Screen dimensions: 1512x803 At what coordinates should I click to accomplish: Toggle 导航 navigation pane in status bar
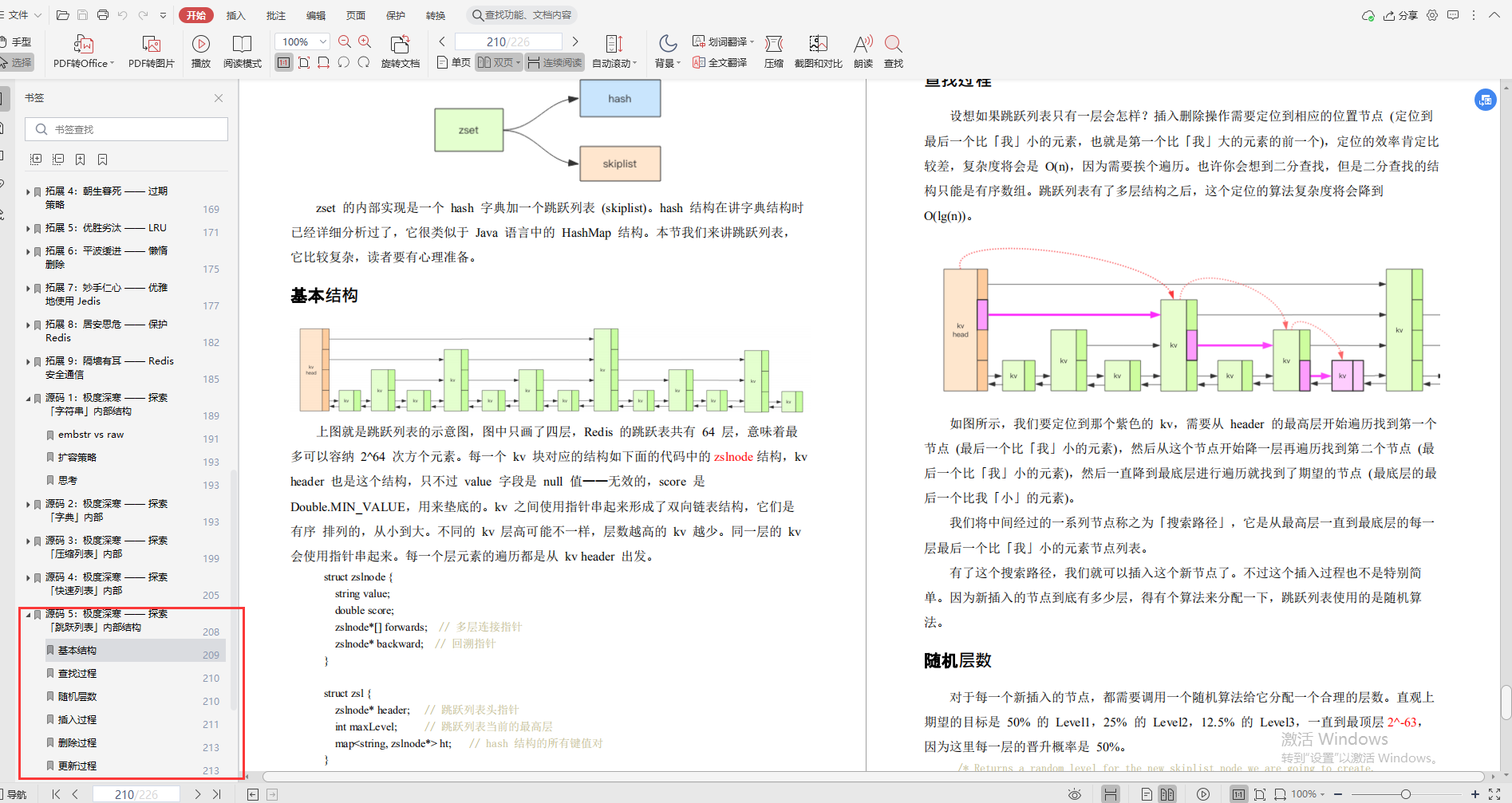[x=13, y=794]
